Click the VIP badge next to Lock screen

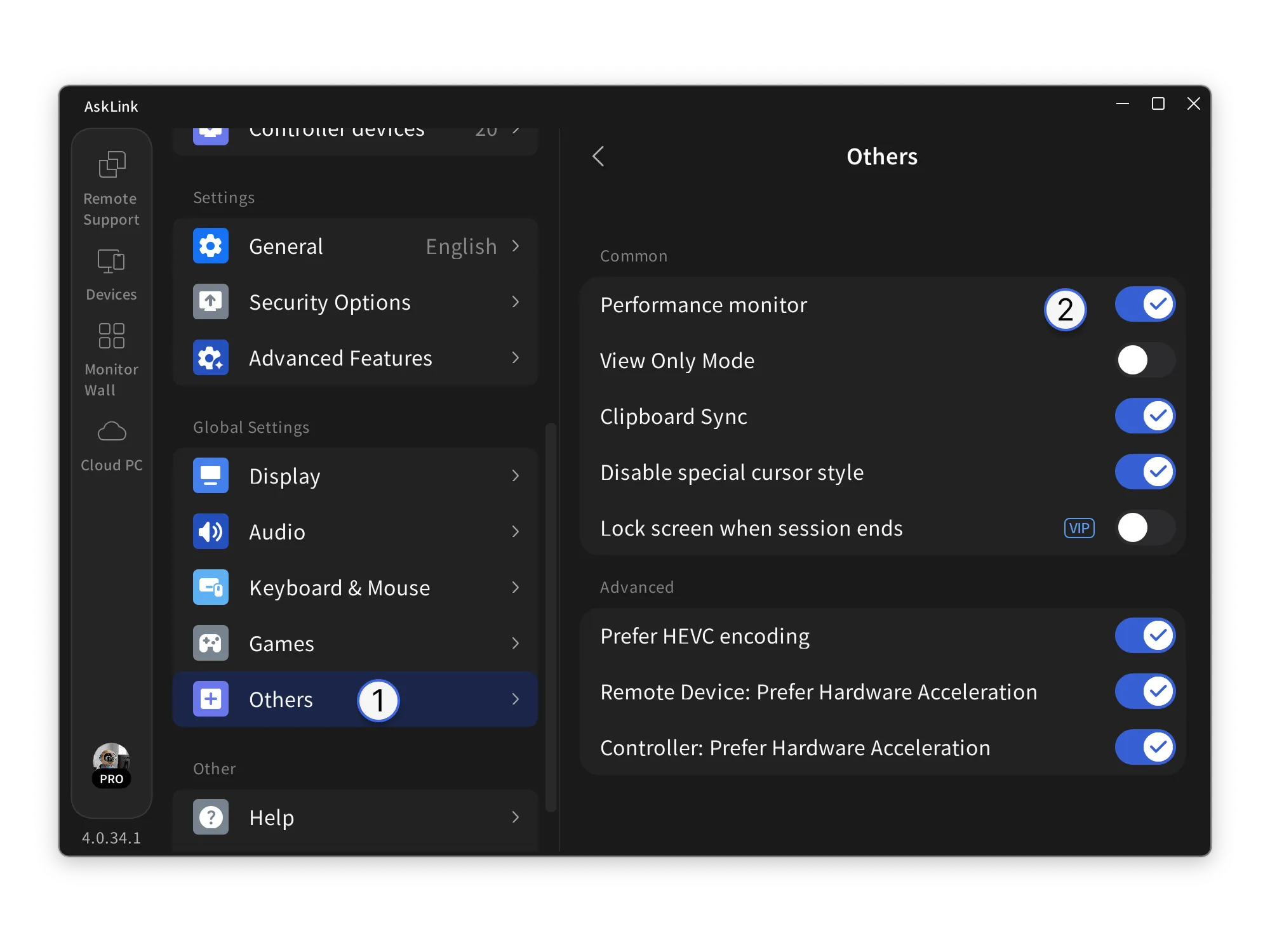(x=1078, y=527)
